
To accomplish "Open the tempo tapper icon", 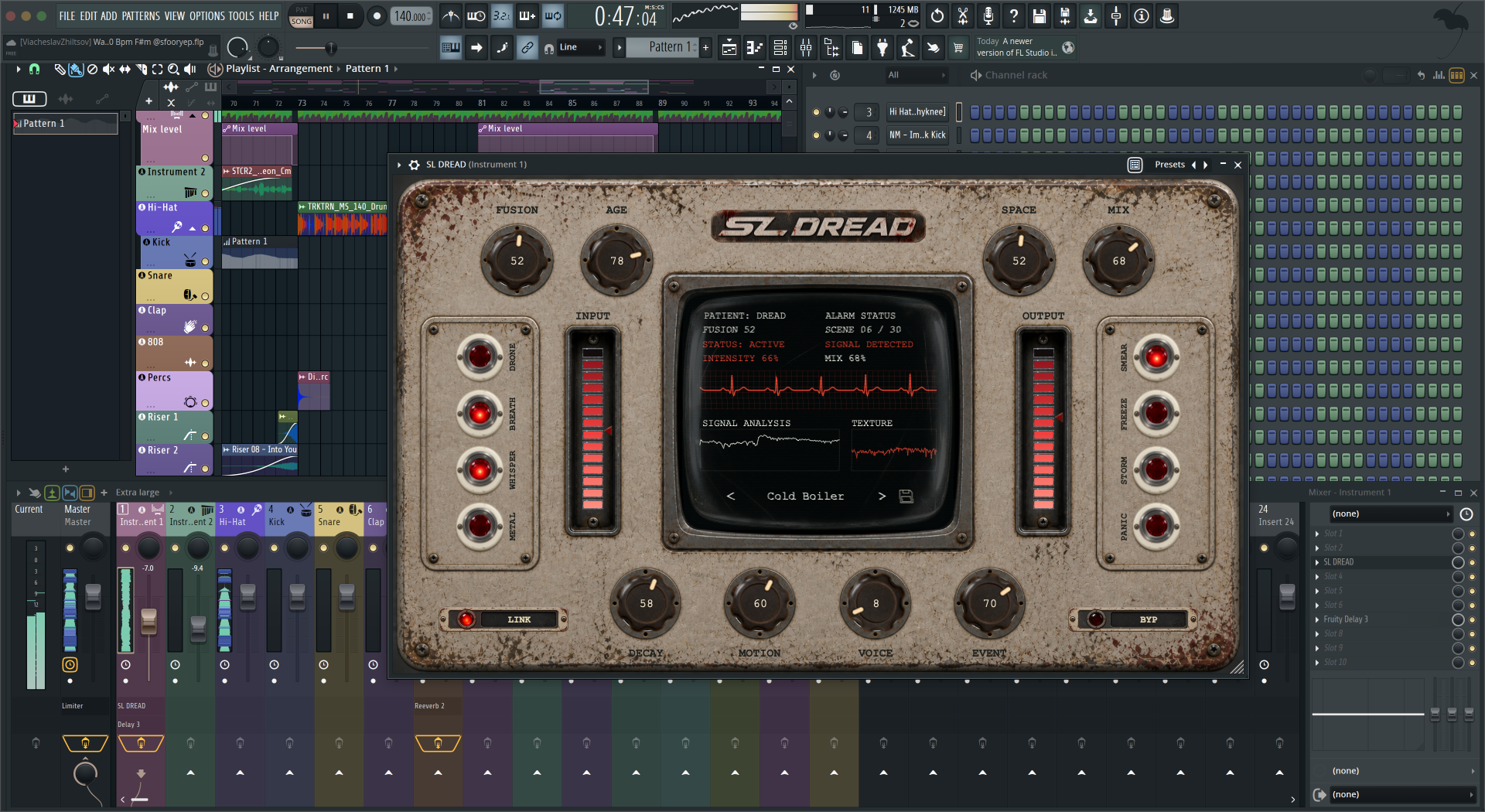I will click(x=908, y=48).
